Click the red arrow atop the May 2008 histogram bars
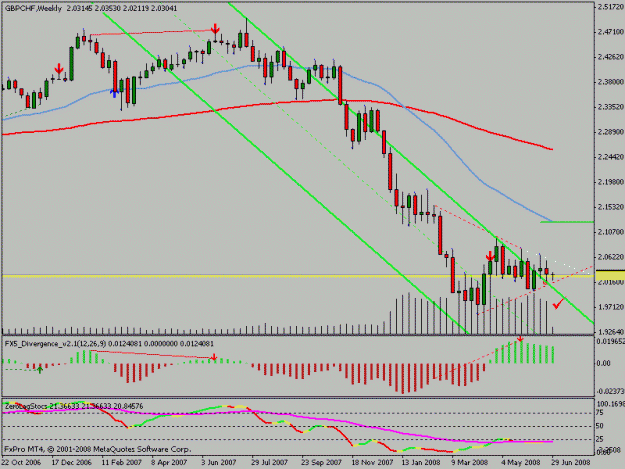The image size is (625, 469). [x=520, y=339]
